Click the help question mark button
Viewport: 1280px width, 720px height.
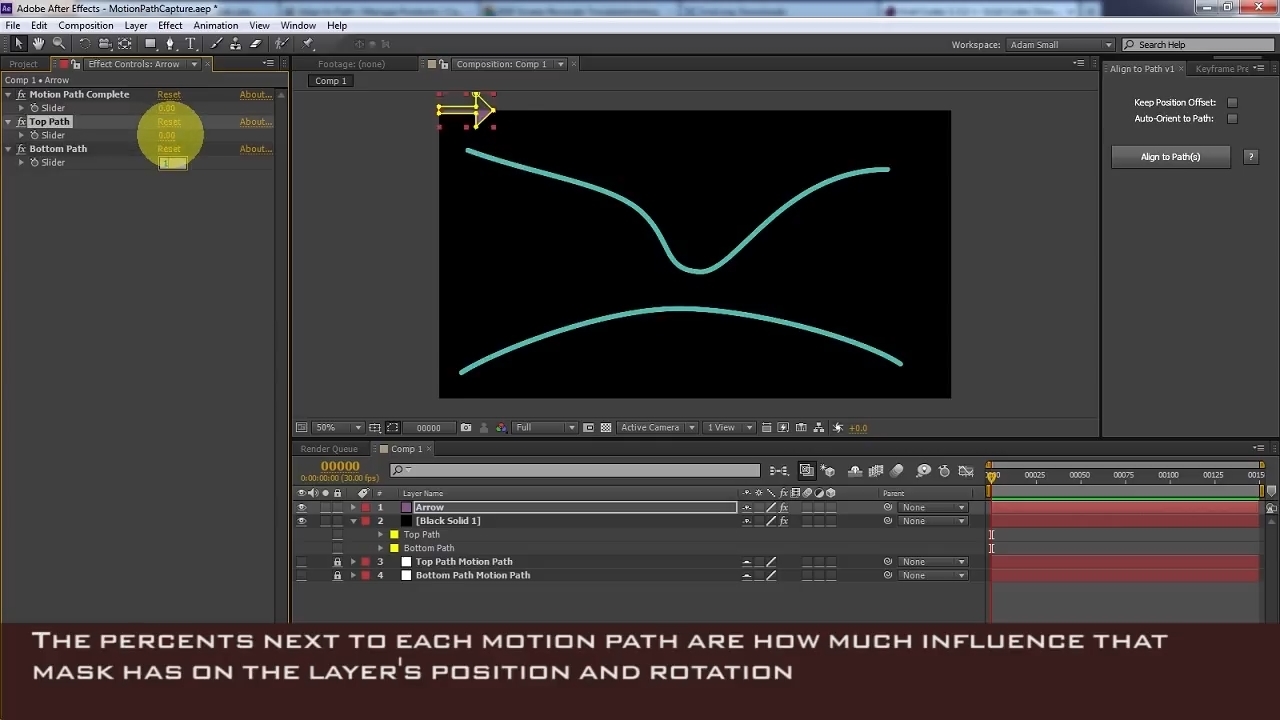point(1250,157)
